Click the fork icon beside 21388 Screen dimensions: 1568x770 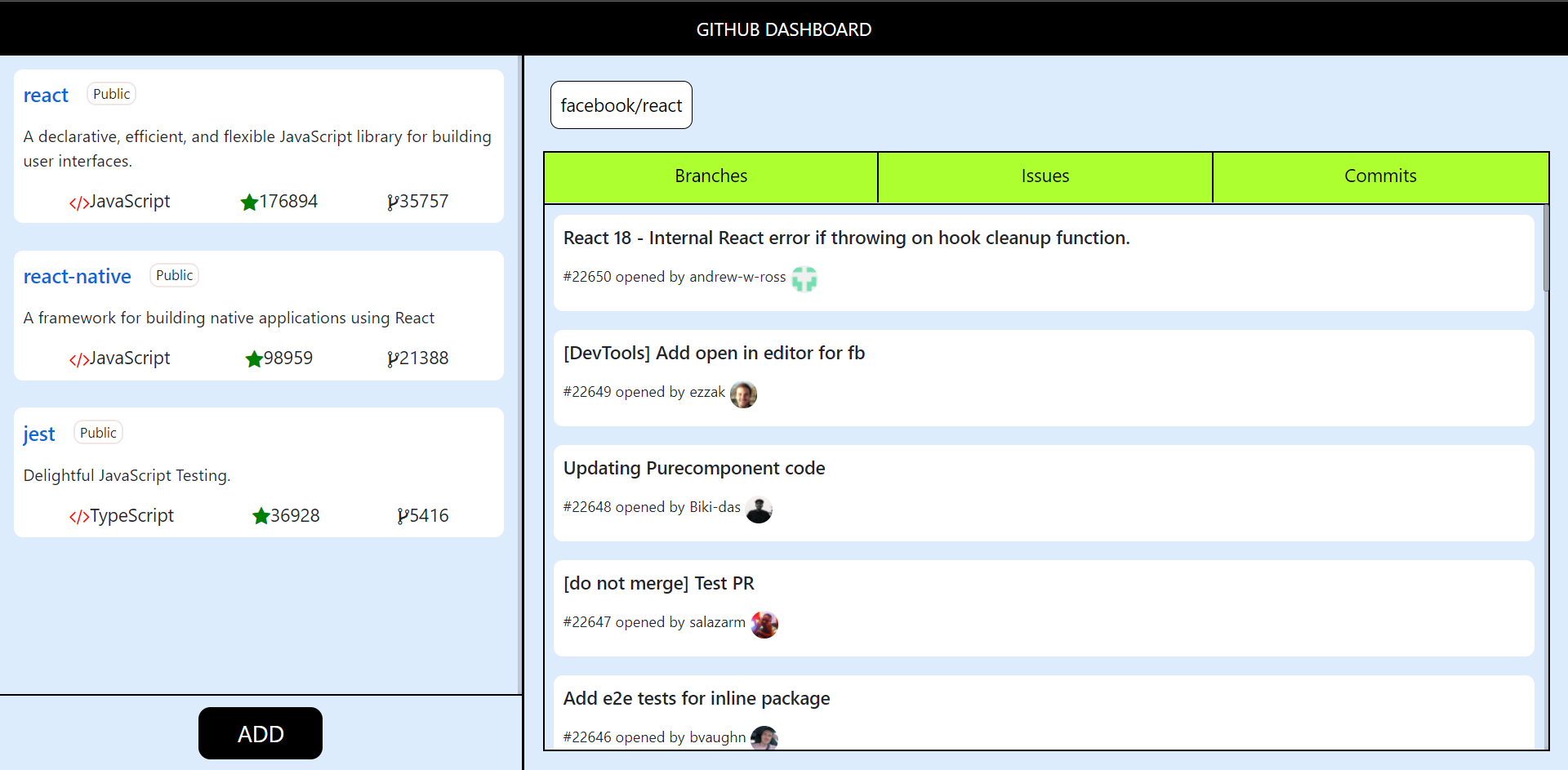(393, 359)
